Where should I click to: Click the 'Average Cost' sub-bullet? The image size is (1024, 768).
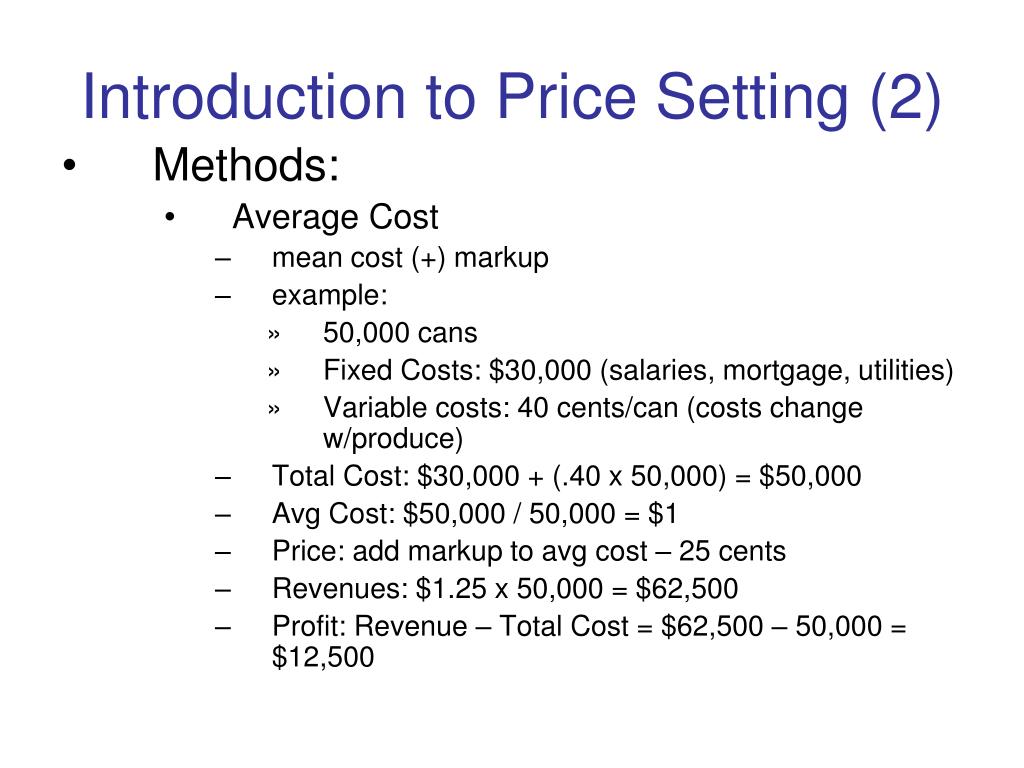335,217
